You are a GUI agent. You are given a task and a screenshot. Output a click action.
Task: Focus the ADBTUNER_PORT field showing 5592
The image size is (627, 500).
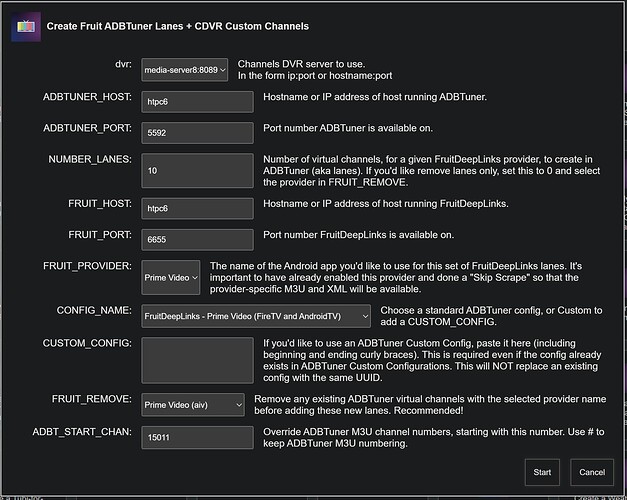pyautogui.click(x=197, y=132)
